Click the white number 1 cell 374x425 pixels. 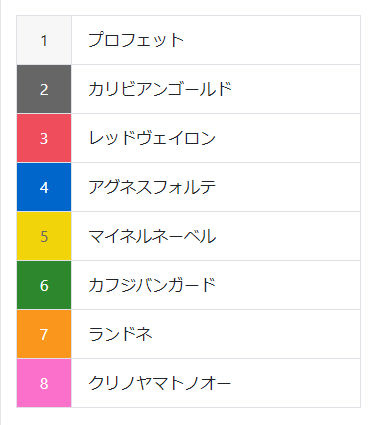(44, 40)
